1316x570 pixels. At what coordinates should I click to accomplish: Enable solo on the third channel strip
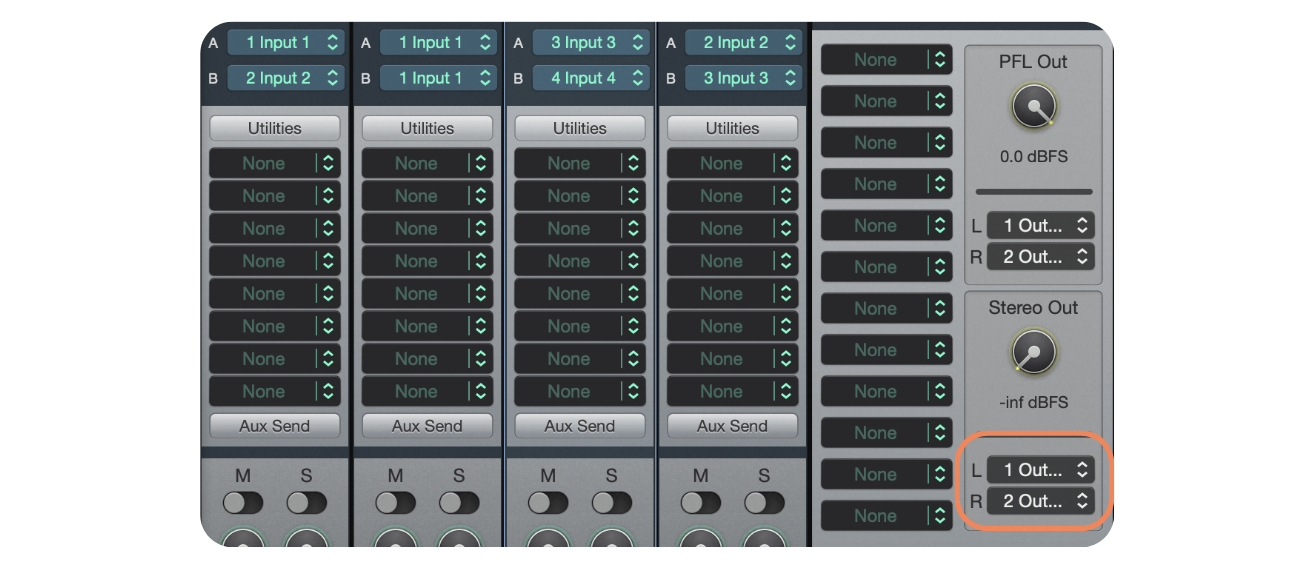(x=611, y=502)
